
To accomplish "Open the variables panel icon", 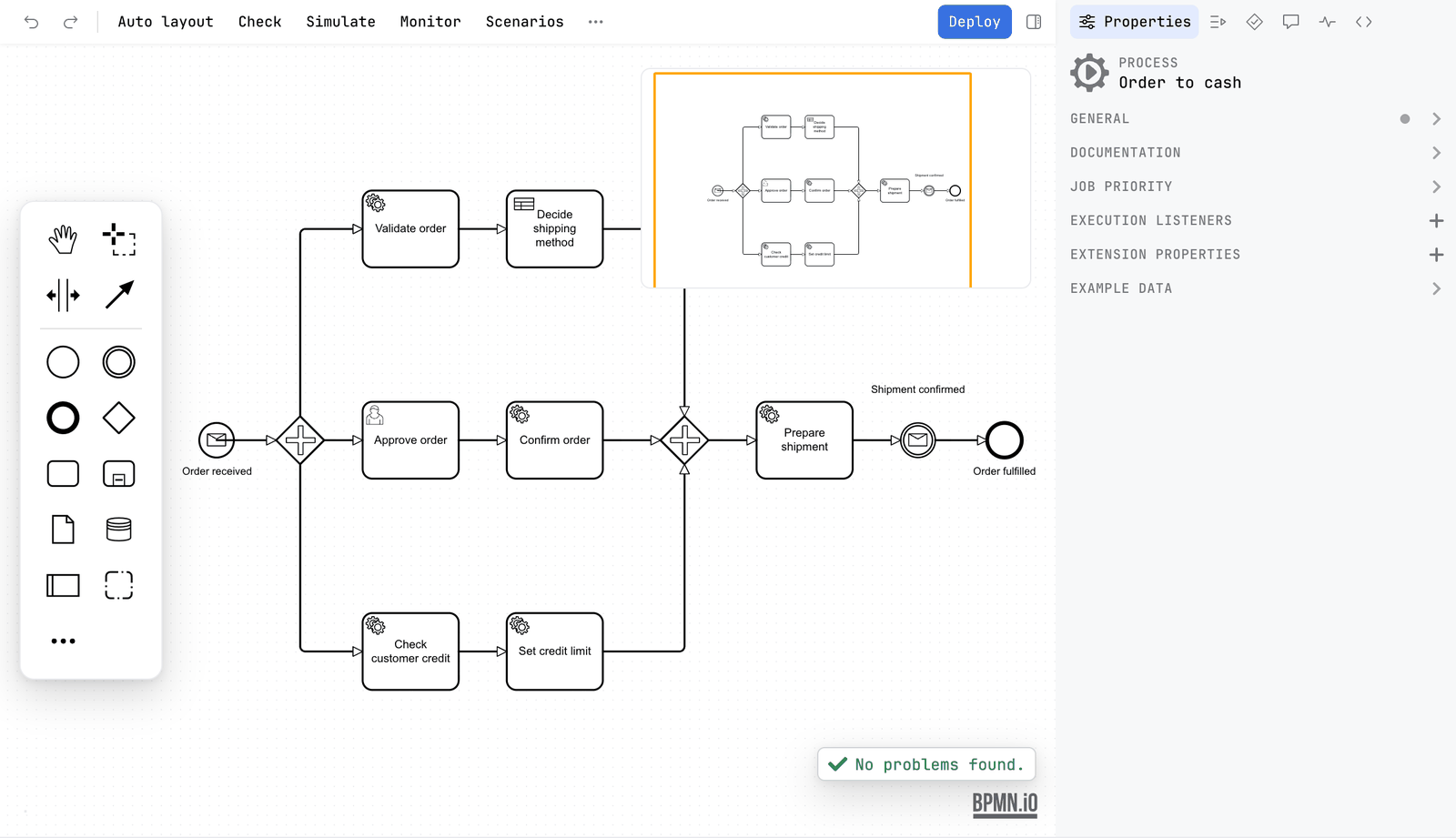I will (1218, 22).
